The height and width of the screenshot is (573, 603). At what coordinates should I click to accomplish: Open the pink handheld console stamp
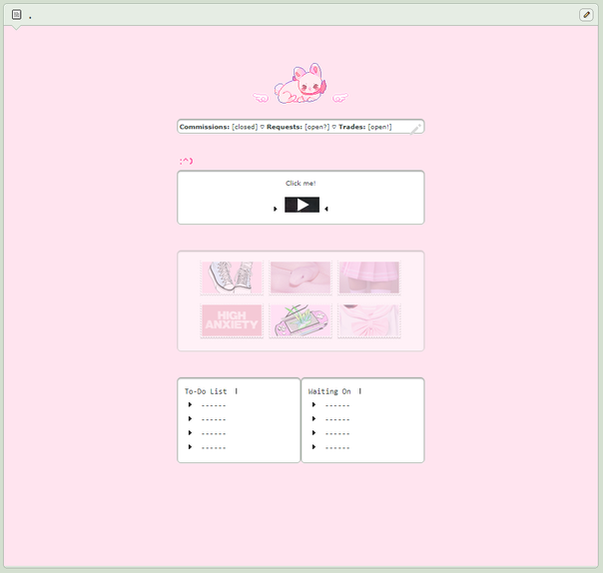point(300,321)
